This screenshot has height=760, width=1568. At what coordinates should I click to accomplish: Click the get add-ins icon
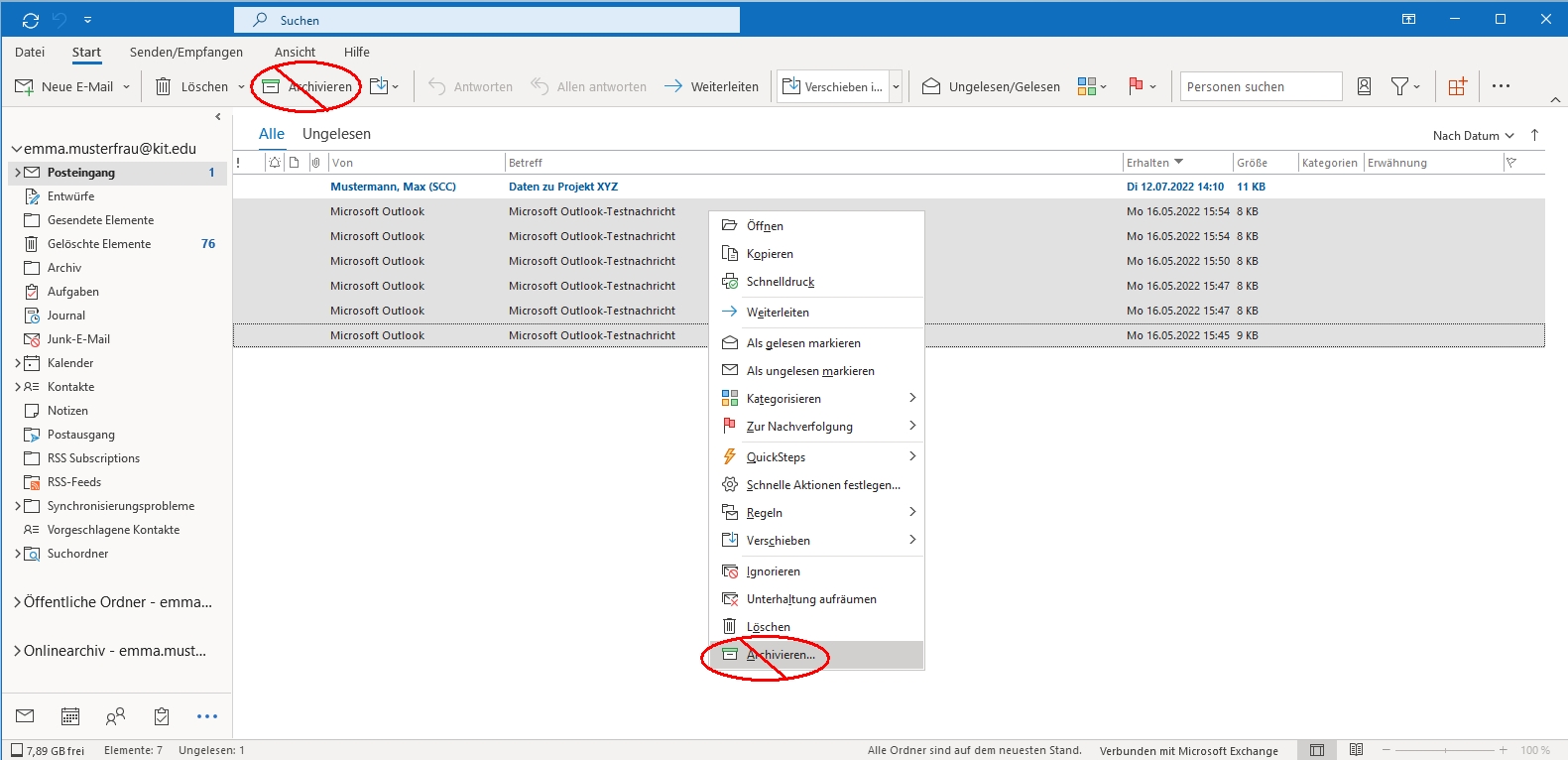tap(1457, 86)
